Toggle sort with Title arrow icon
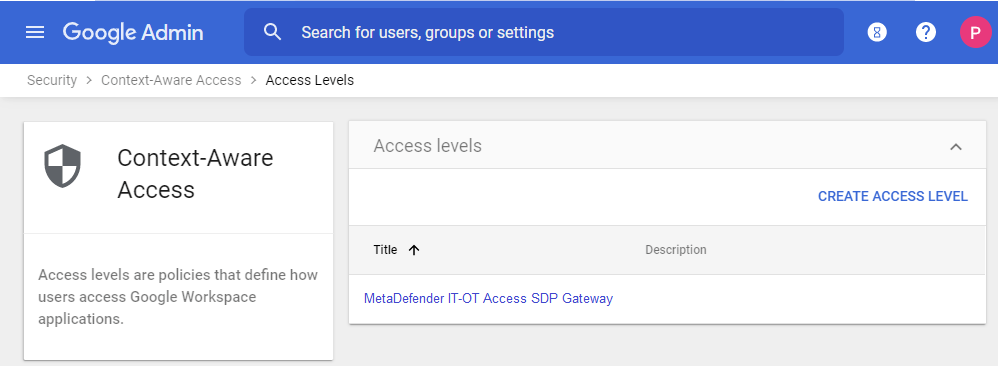The width and height of the screenshot is (998, 366). (x=414, y=250)
